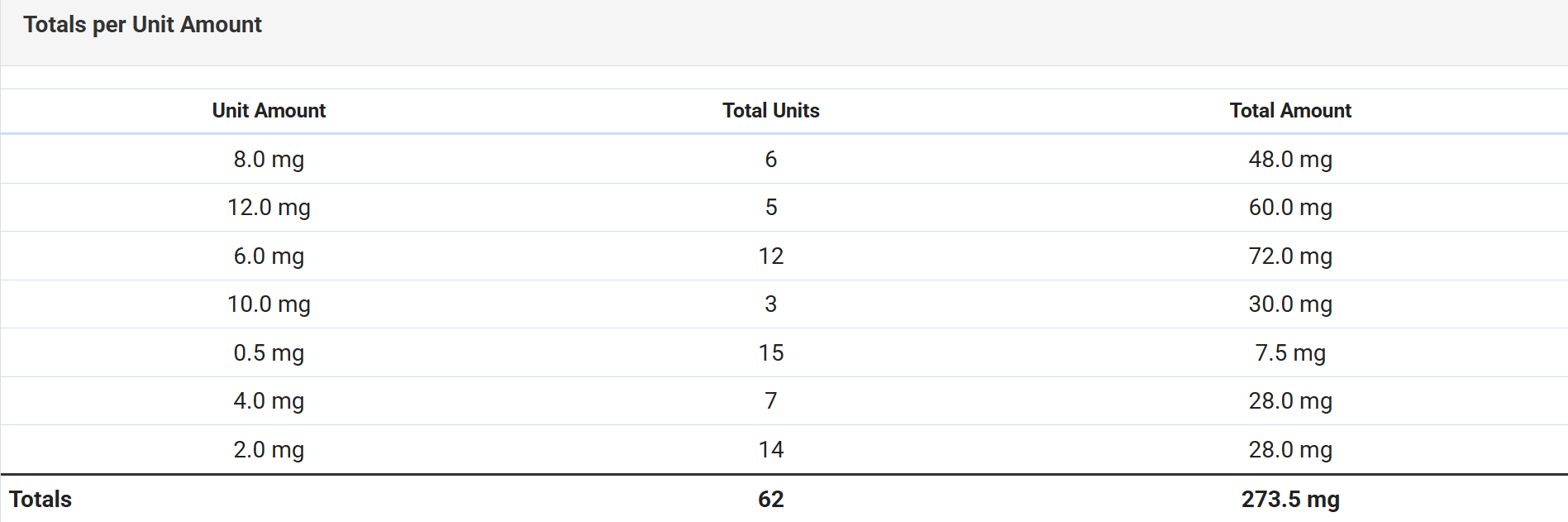The image size is (1568, 522).
Task: Click the 2.0 mg unit amount cell
Action: tap(269, 449)
